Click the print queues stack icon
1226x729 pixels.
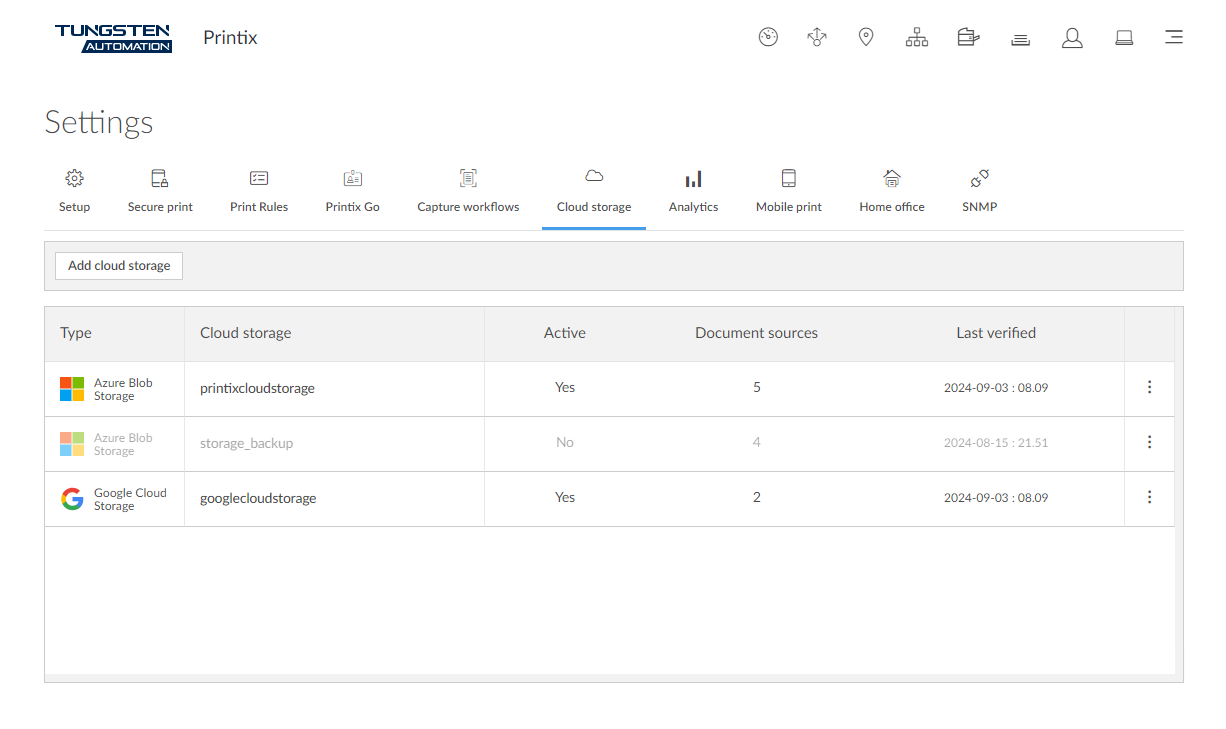(1020, 39)
